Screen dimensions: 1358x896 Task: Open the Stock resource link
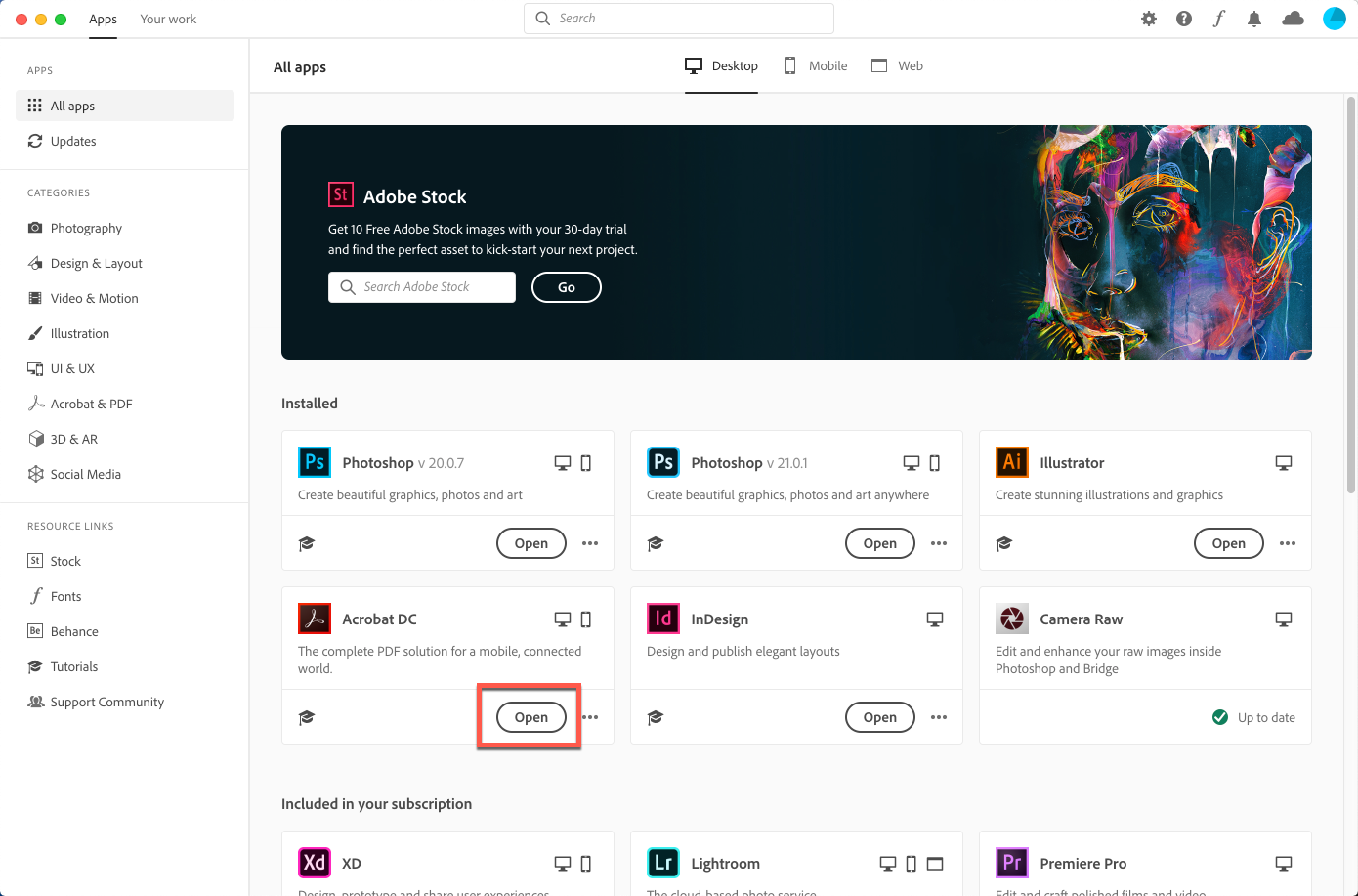125,561
